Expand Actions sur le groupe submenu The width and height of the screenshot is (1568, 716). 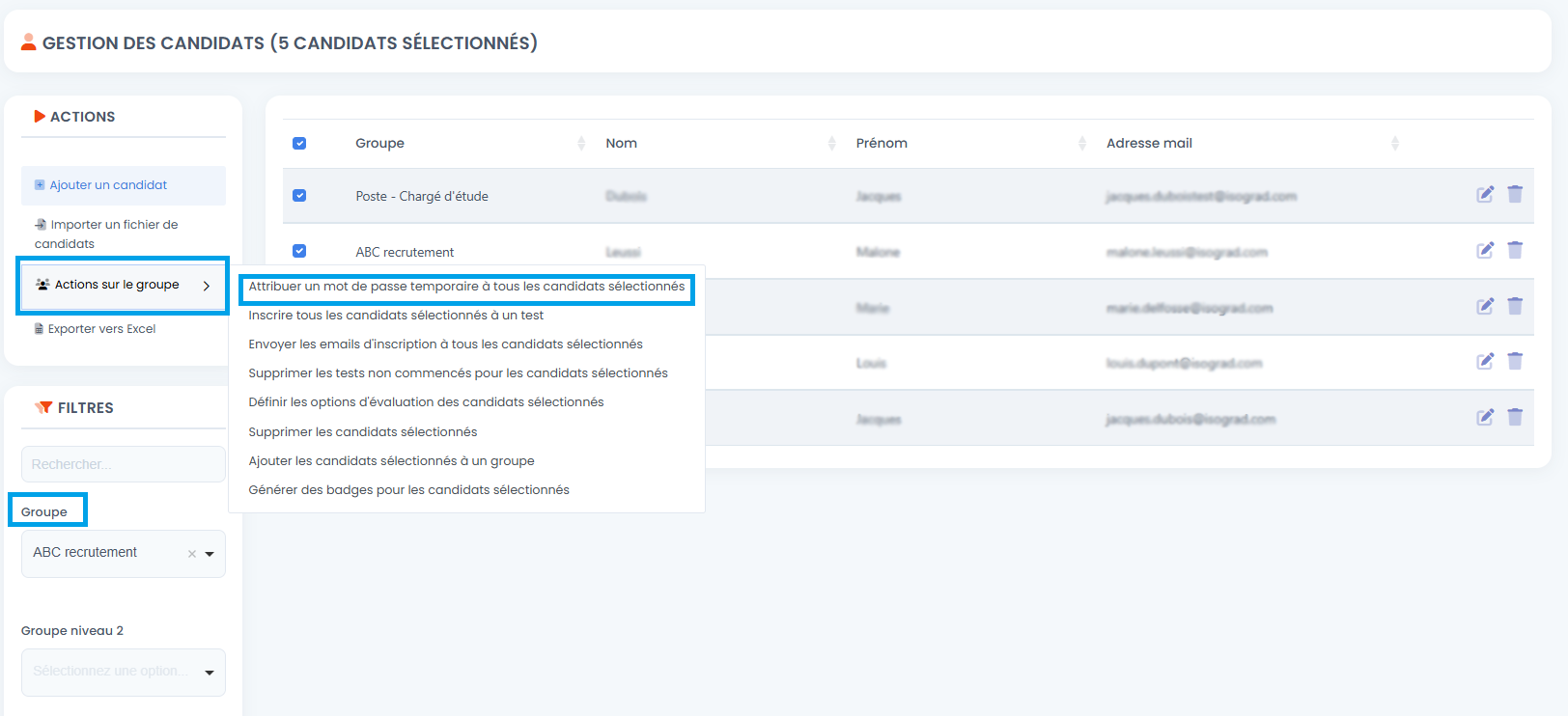click(x=123, y=286)
